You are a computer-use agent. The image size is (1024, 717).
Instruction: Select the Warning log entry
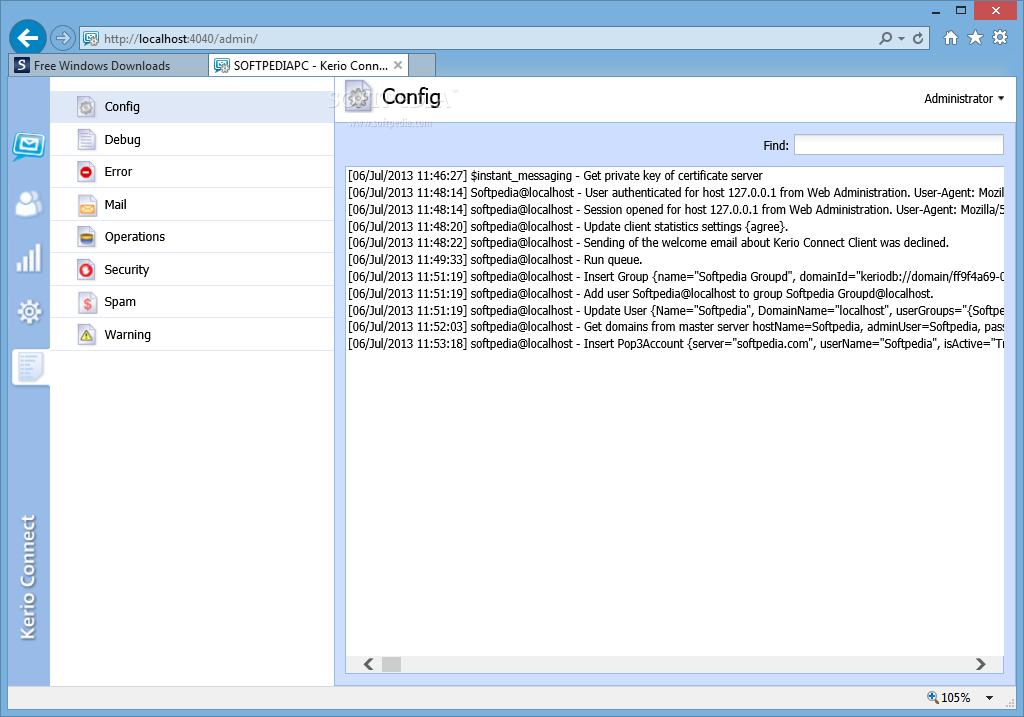point(192,335)
